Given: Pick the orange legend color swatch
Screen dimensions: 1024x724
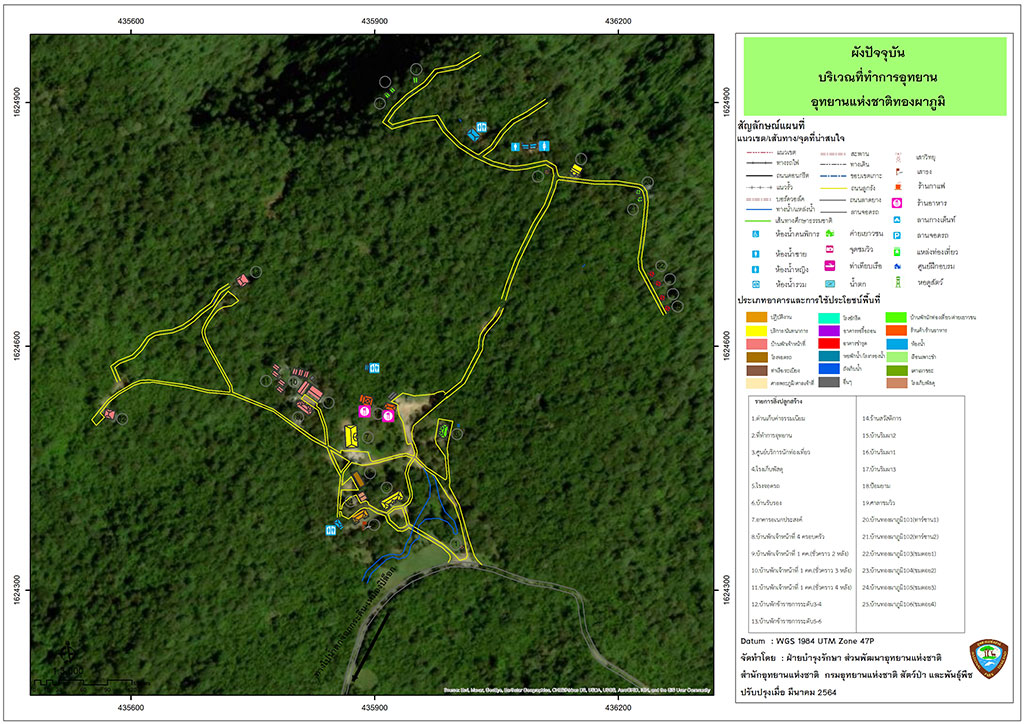Looking at the screenshot, I should (757, 317).
